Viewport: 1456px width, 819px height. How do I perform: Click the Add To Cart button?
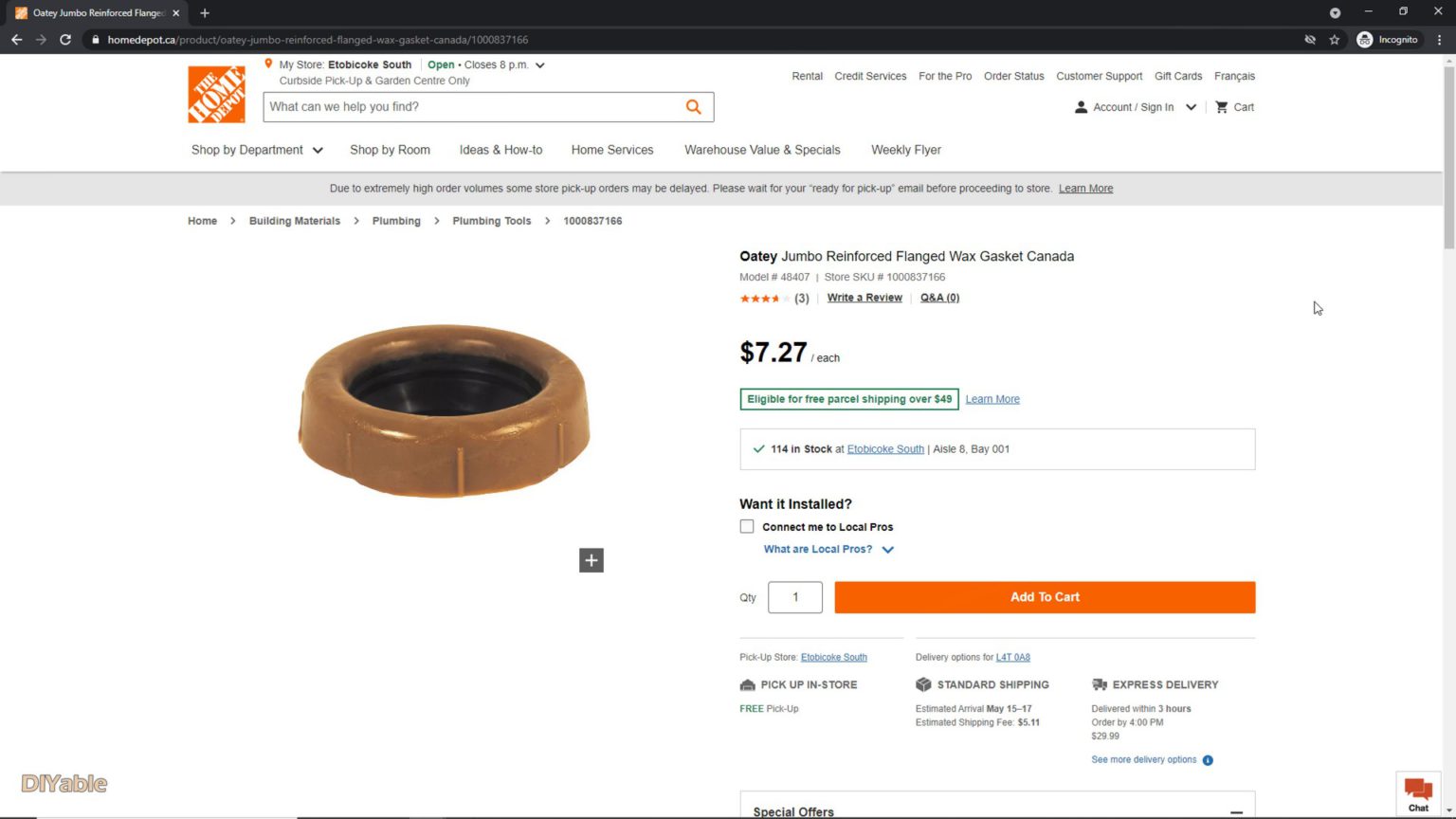pos(1045,597)
